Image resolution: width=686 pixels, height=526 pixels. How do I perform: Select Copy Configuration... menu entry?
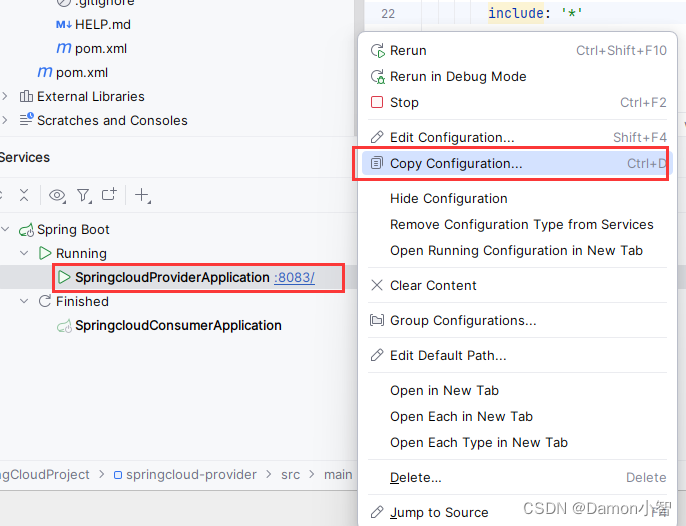click(x=518, y=163)
